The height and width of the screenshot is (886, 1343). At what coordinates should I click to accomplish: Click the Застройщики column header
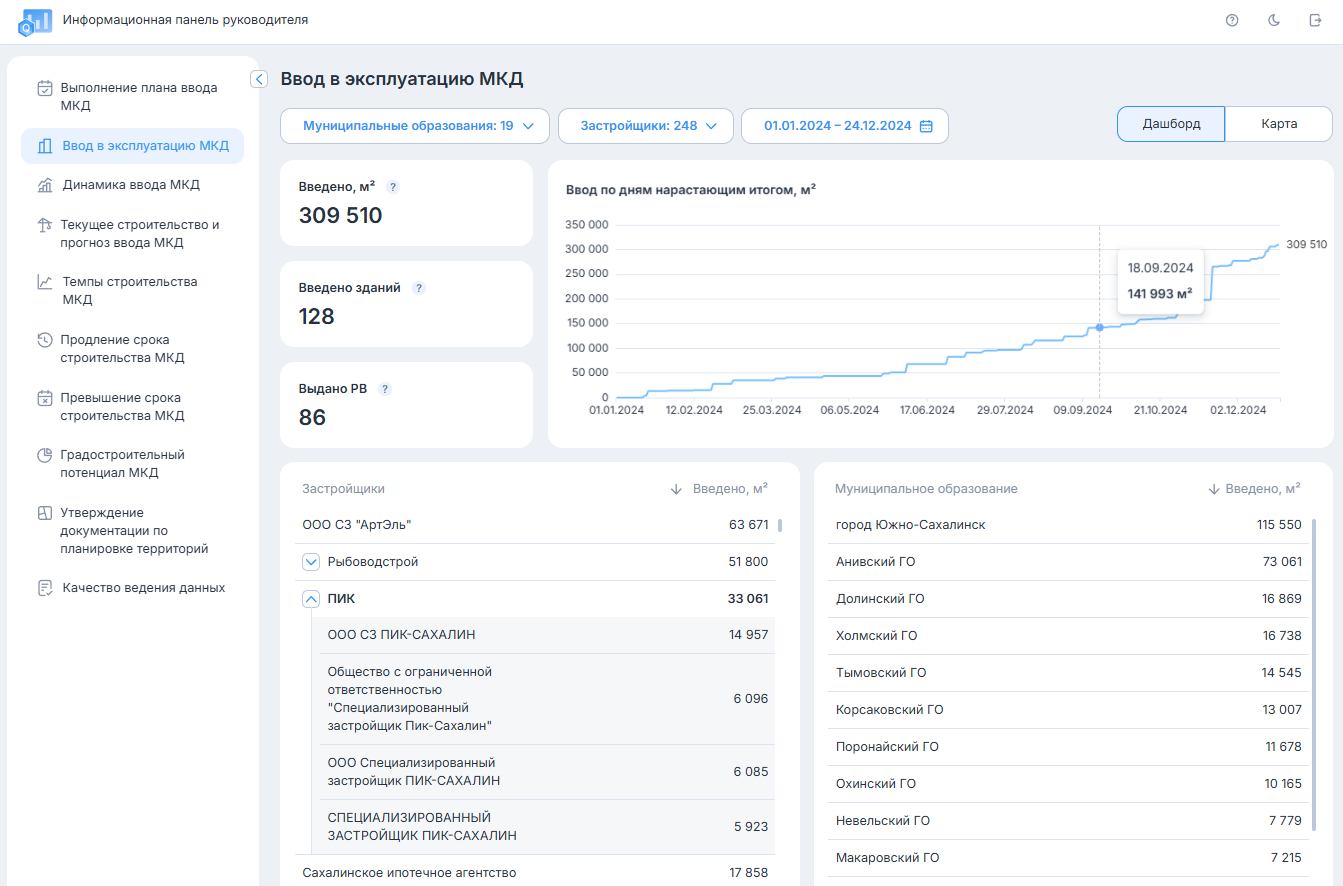coord(343,489)
